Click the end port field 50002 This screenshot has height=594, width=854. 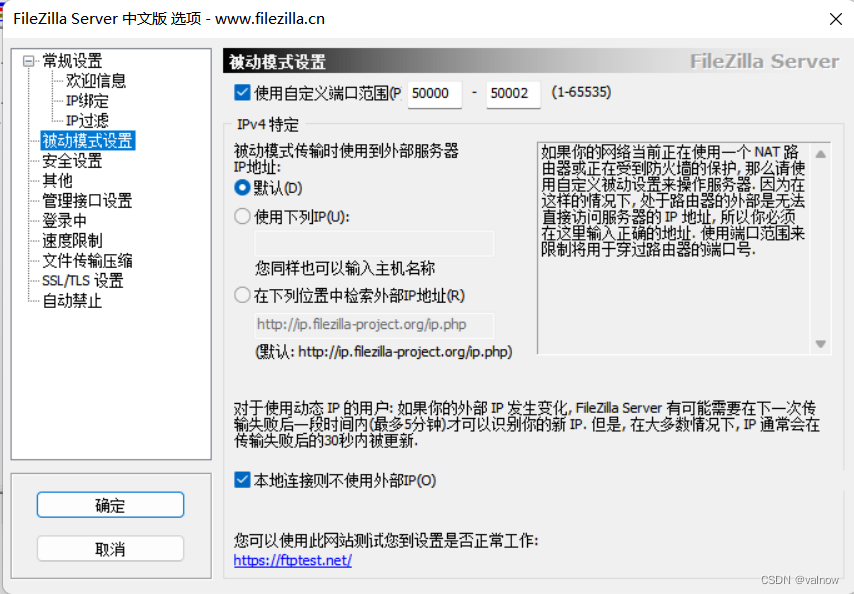point(513,94)
